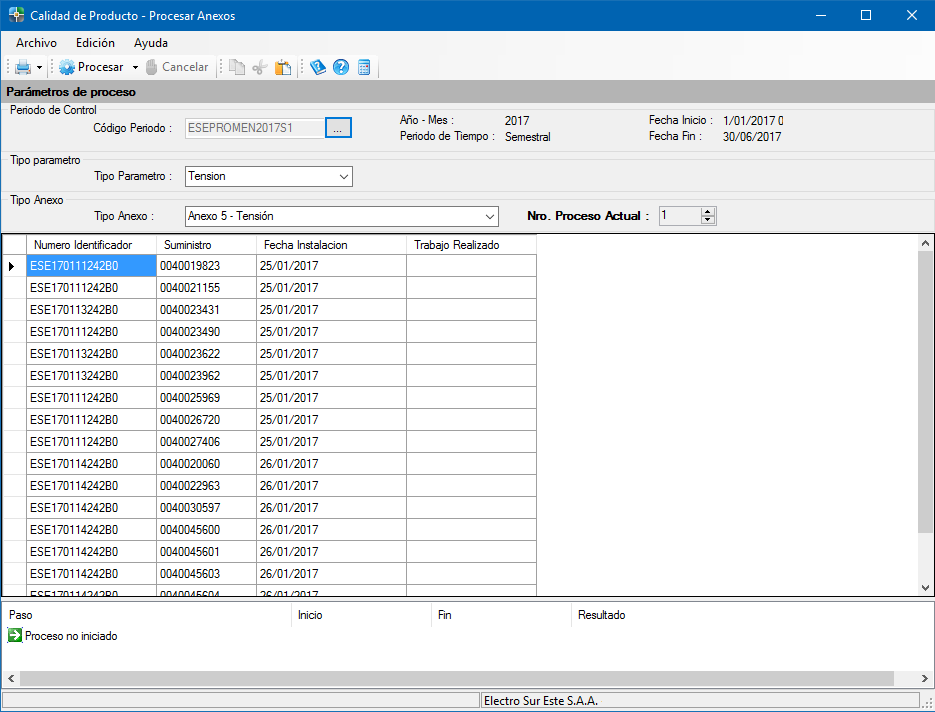935x712 pixels.
Task: Click the copy icon in toolbar
Action: click(237, 67)
